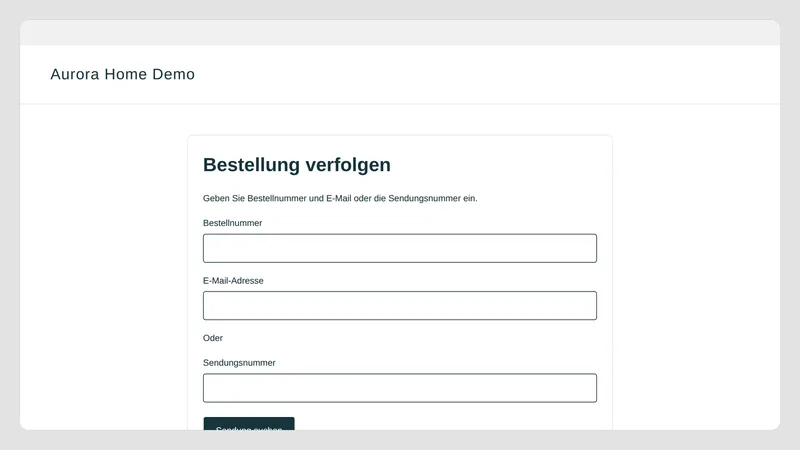
Task: Select the Sendungsnummer field label
Action: [239, 363]
